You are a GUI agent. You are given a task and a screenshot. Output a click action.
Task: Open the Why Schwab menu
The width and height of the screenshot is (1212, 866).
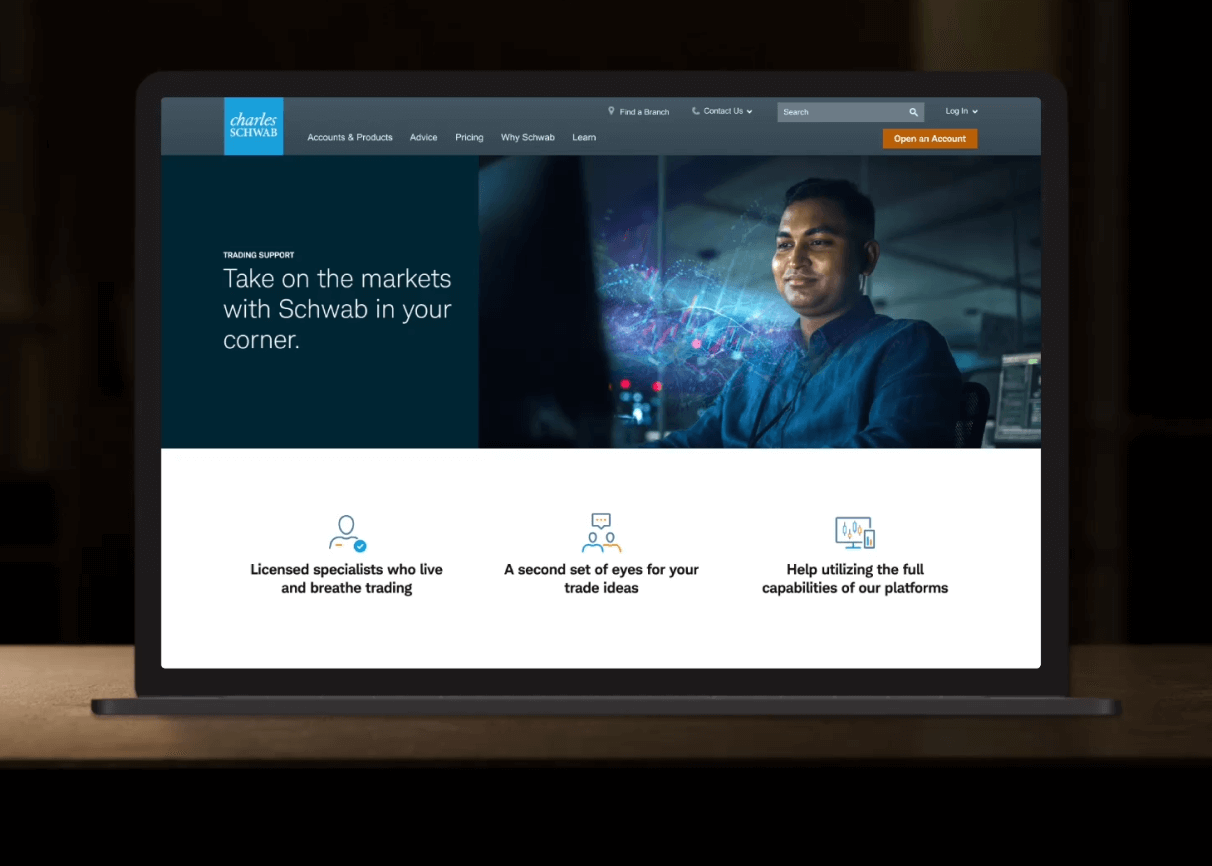click(x=527, y=137)
